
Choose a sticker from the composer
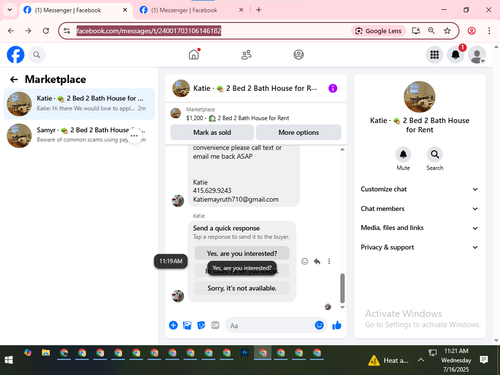tap(201, 325)
